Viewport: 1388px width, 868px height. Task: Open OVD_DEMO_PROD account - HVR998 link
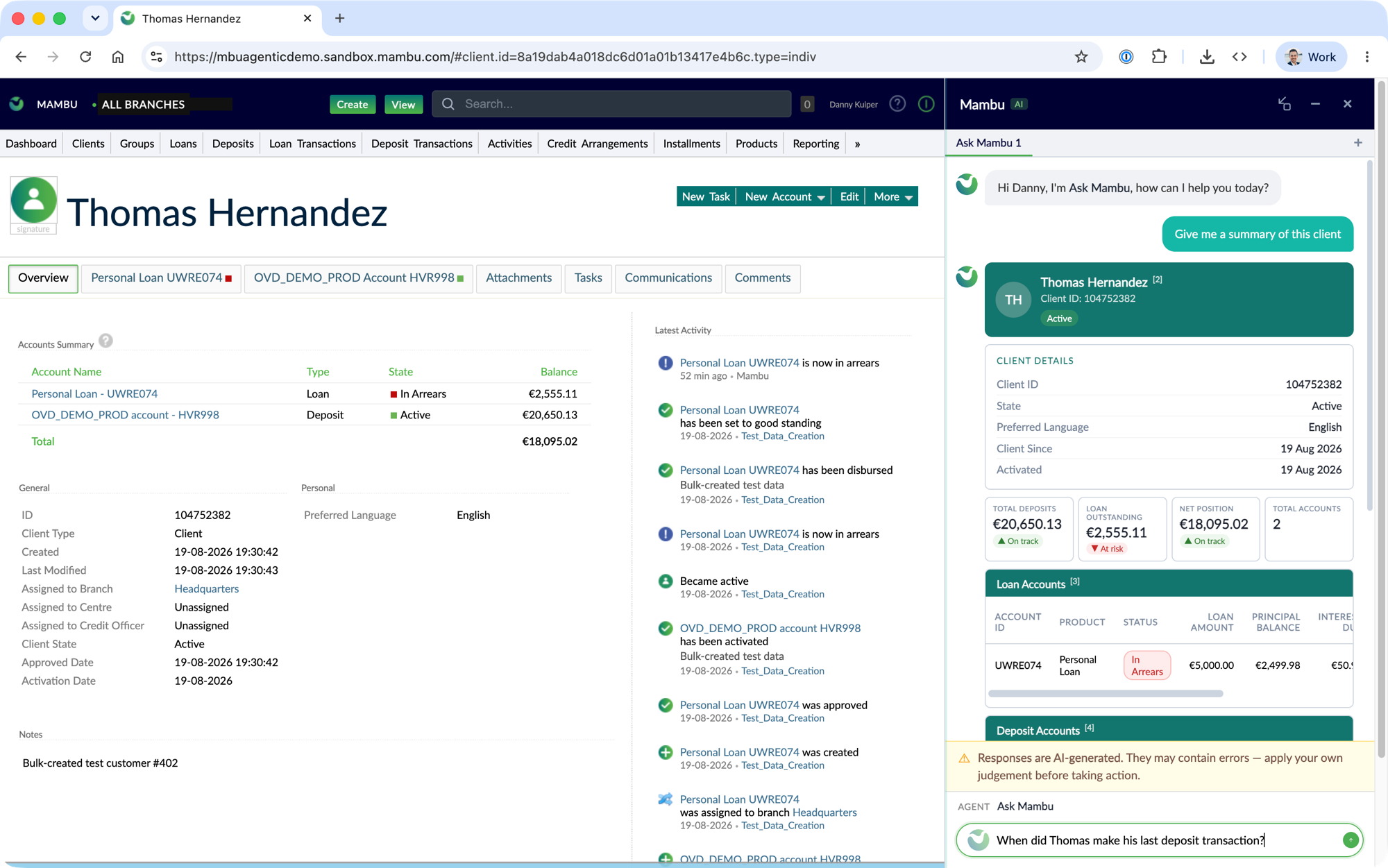[125, 415]
